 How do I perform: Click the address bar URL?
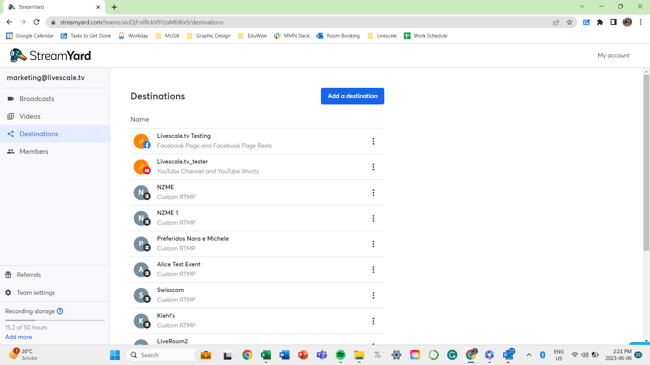pyautogui.click(x=141, y=22)
